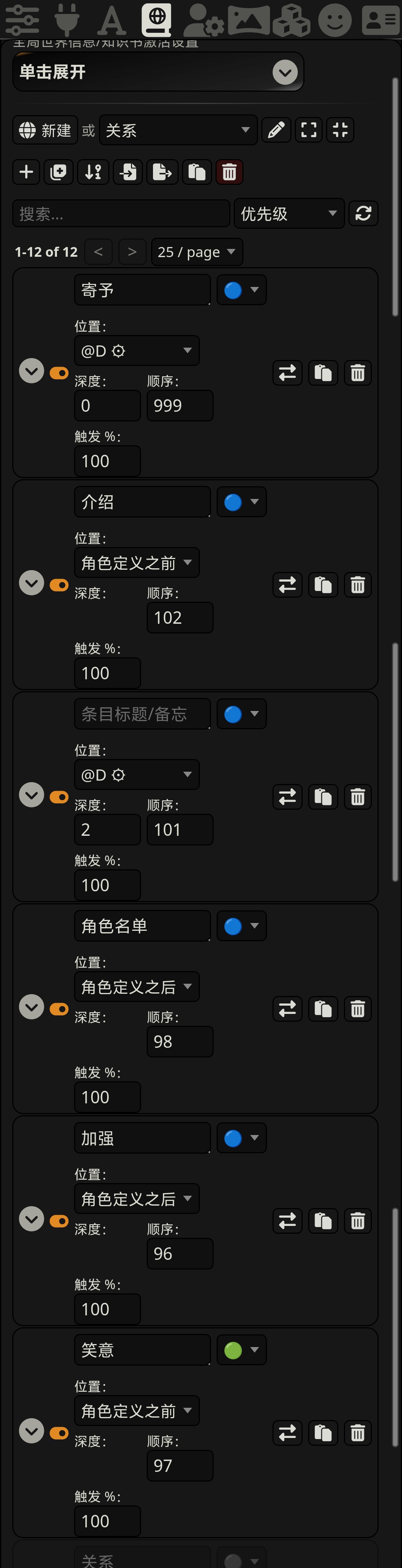Click the plus new entry icon

(26, 172)
